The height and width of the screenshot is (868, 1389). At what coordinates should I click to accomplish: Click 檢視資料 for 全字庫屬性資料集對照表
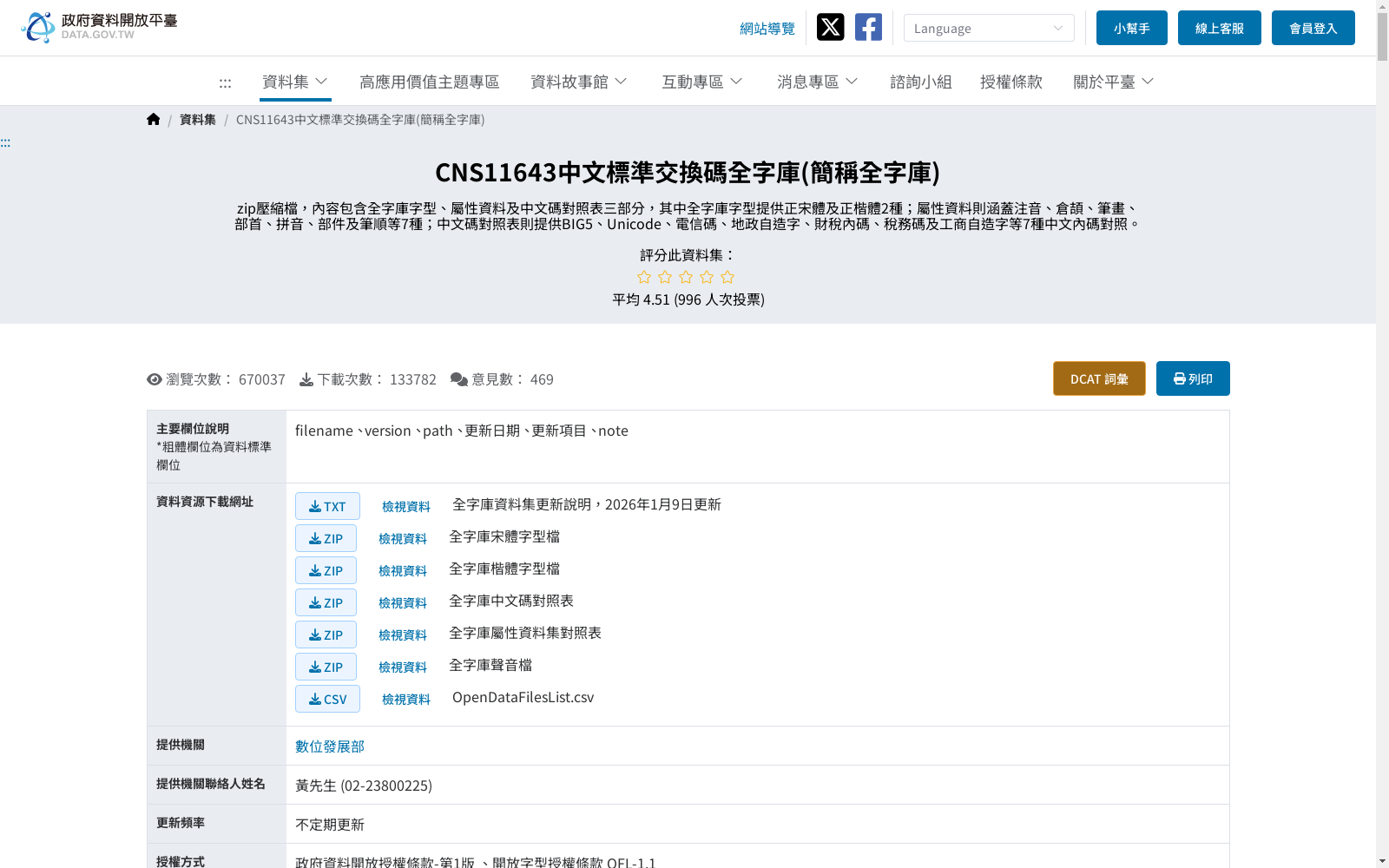pyautogui.click(x=403, y=635)
